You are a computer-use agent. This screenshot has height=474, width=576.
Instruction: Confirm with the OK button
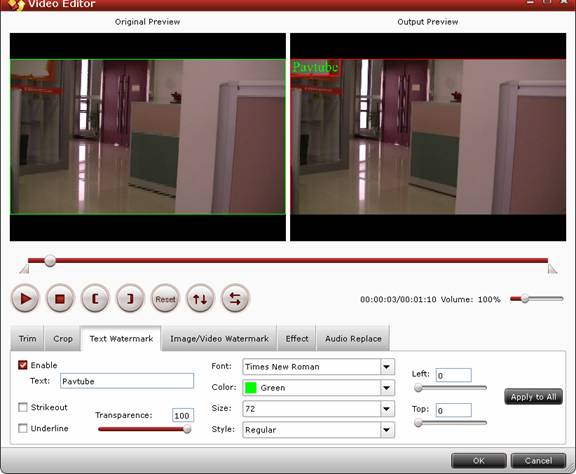point(479,460)
